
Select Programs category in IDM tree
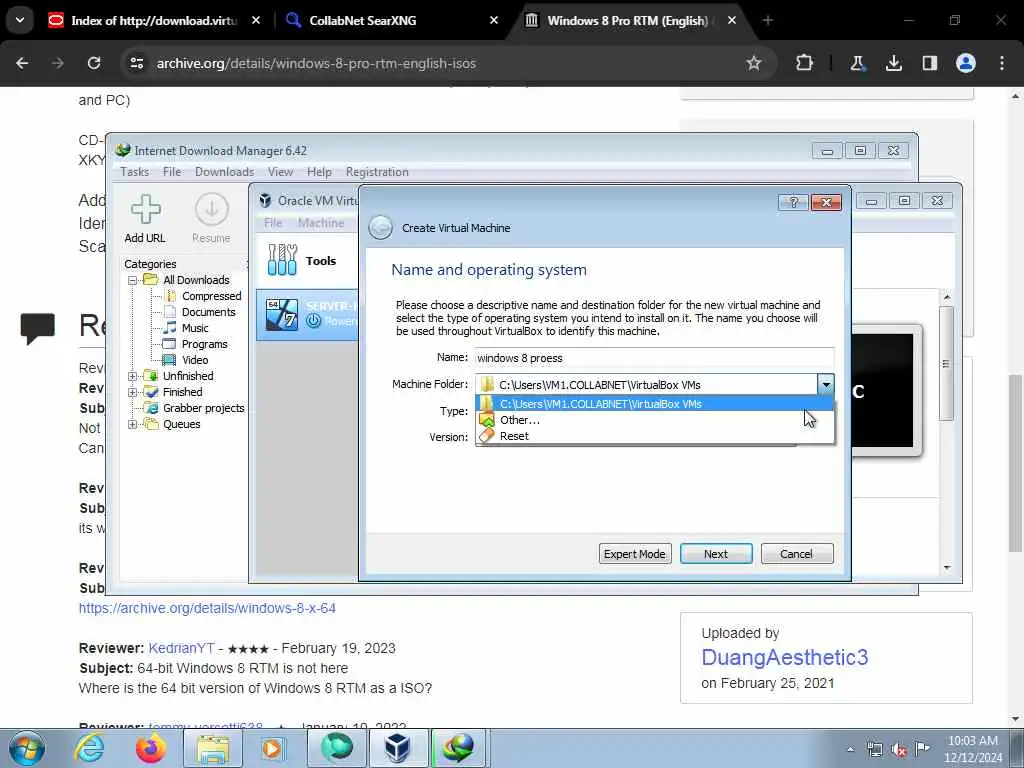click(204, 344)
